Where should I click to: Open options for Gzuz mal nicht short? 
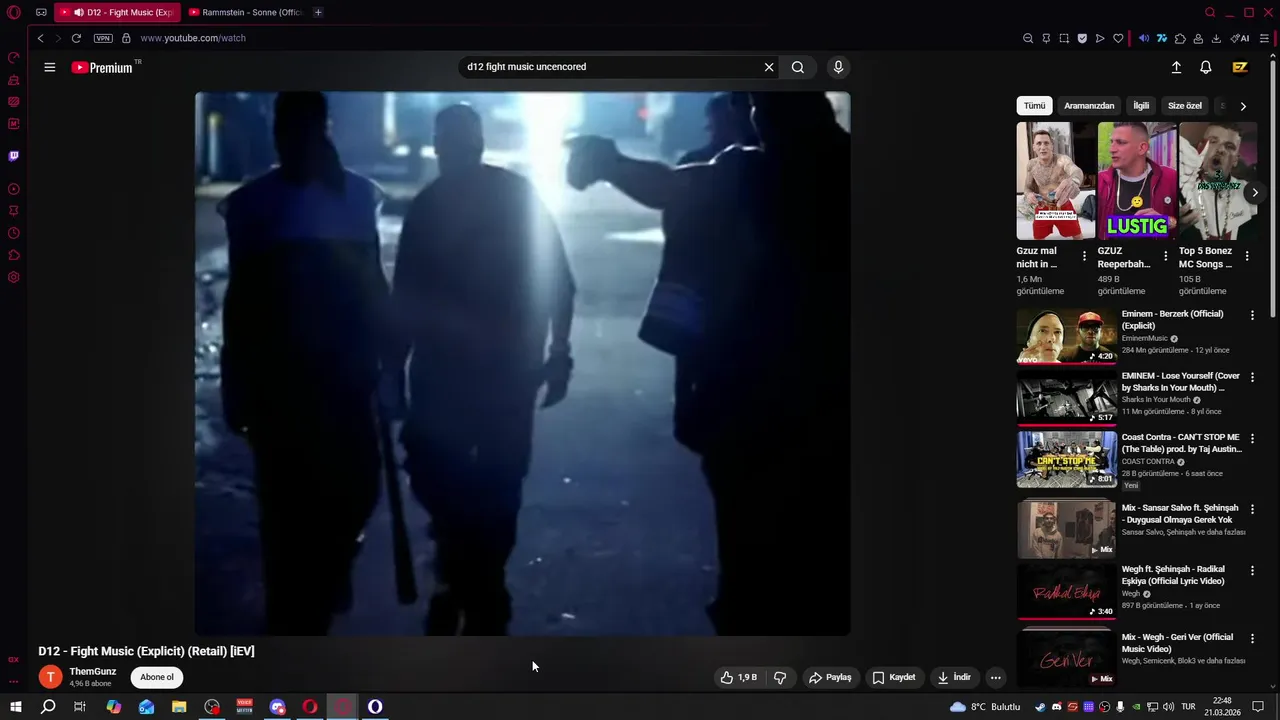pyautogui.click(x=1084, y=256)
